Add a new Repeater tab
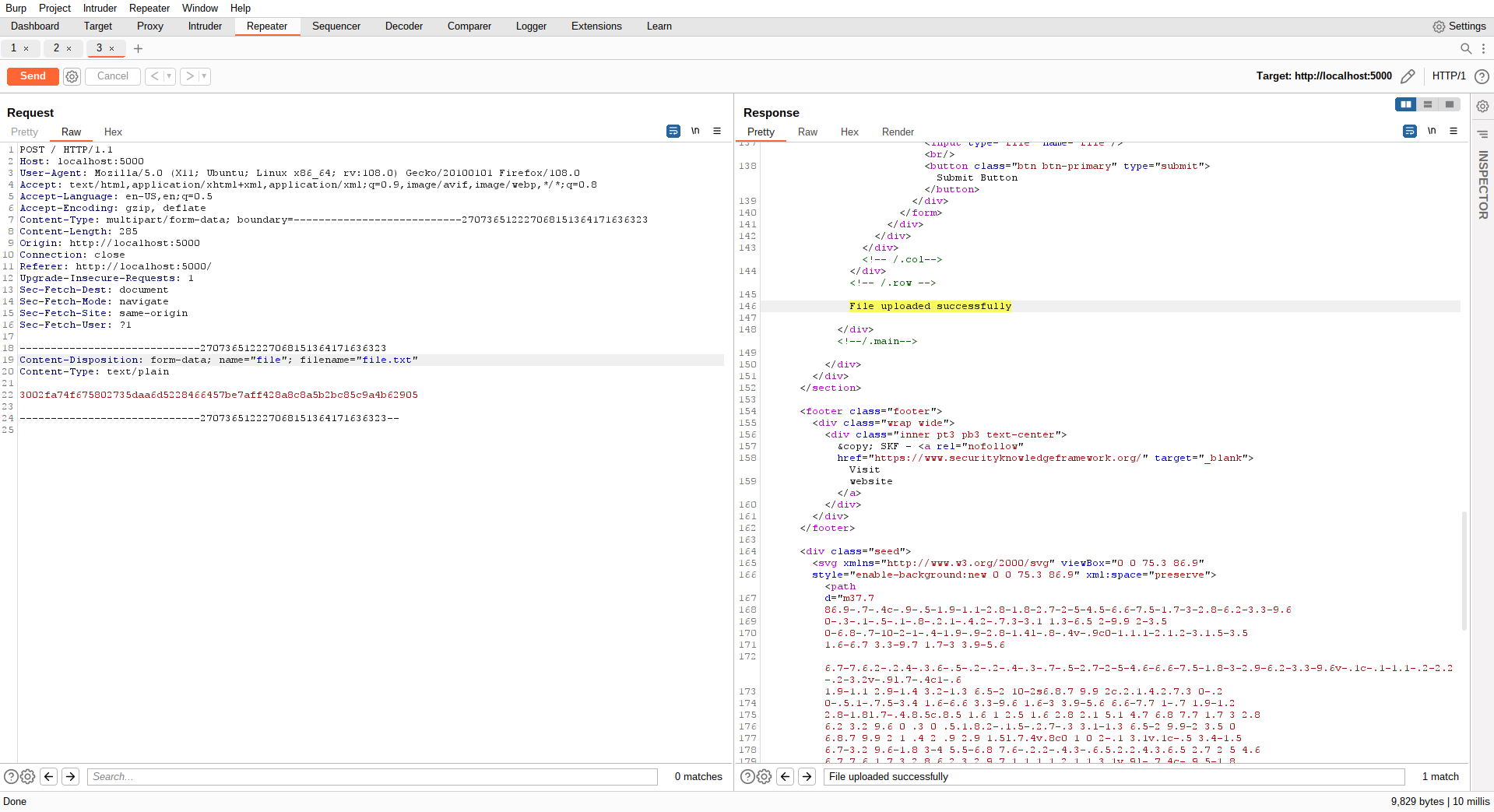1494x812 pixels. (138, 48)
